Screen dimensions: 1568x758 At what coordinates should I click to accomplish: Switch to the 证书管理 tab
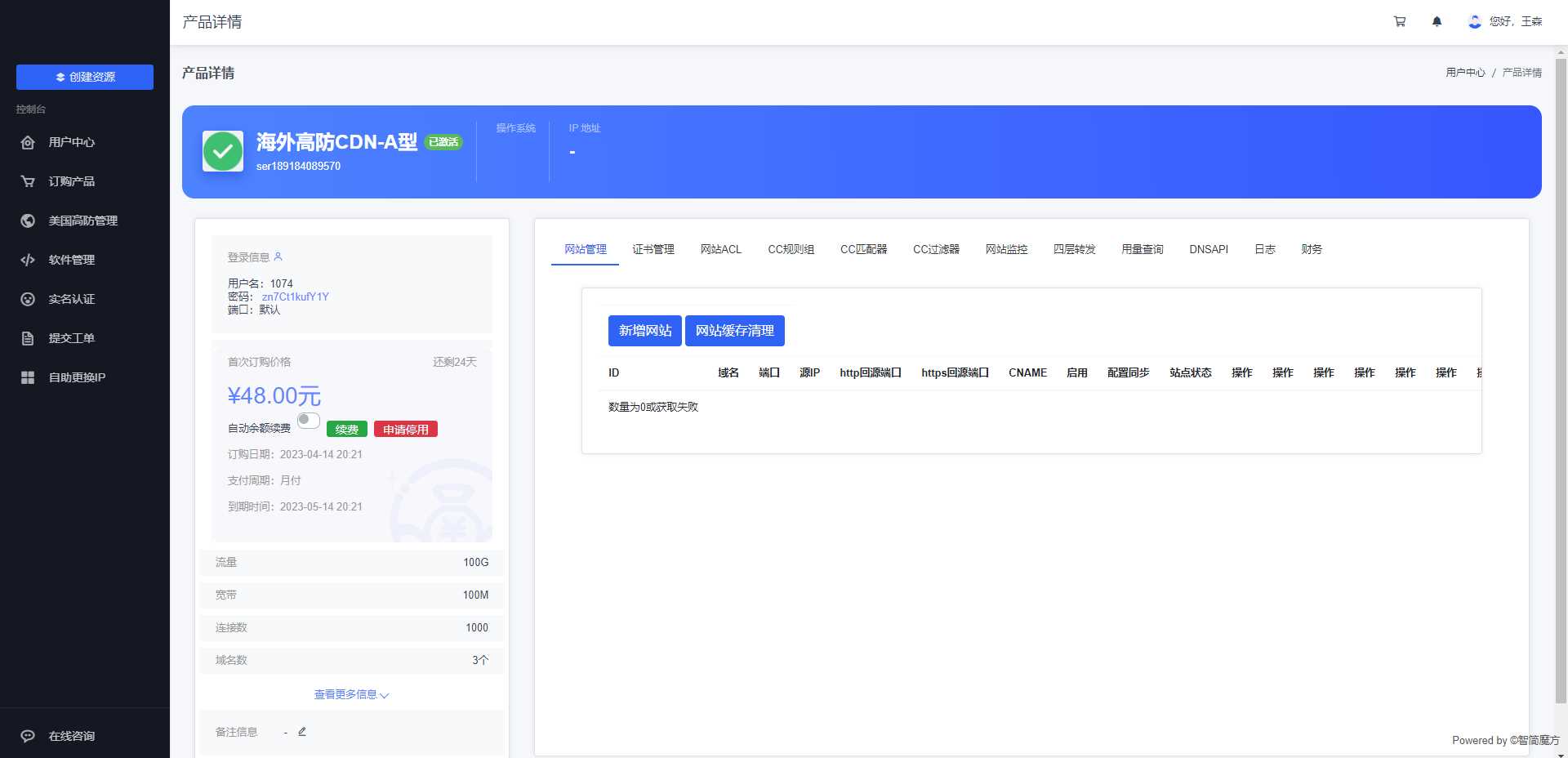coord(653,249)
